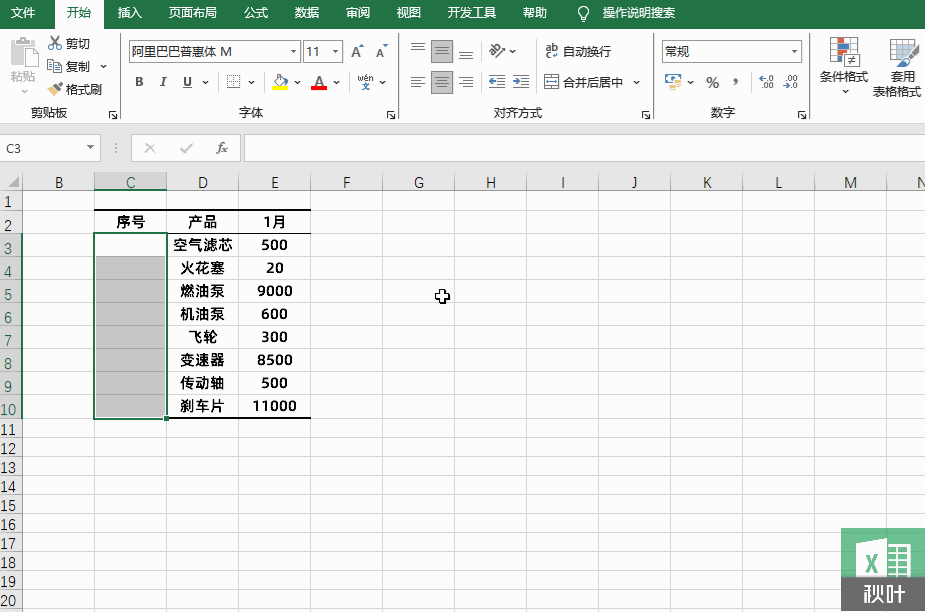Viewport: 925px width, 612px height.
Task: Increase indent of selected cells
Action: pyautogui.click(x=521, y=82)
